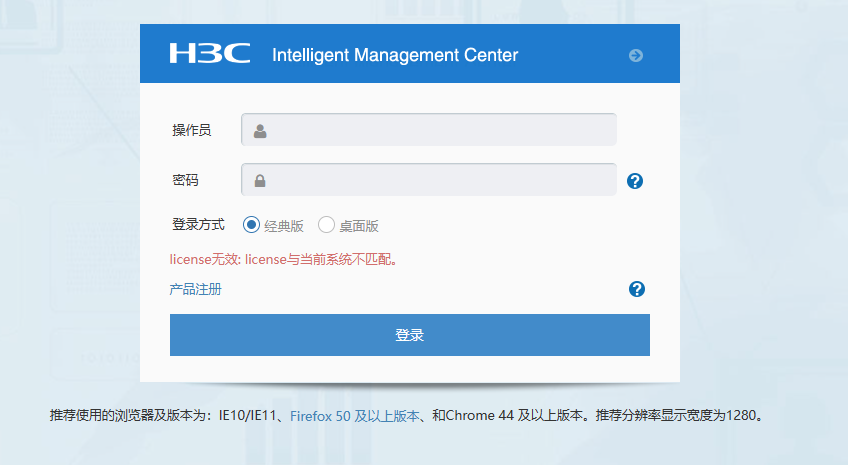Follow the Firefox 50 及以上版本 link
Image resolution: width=848 pixels, height=465 pixels.
pyautogui.click(x=356, y=416)
